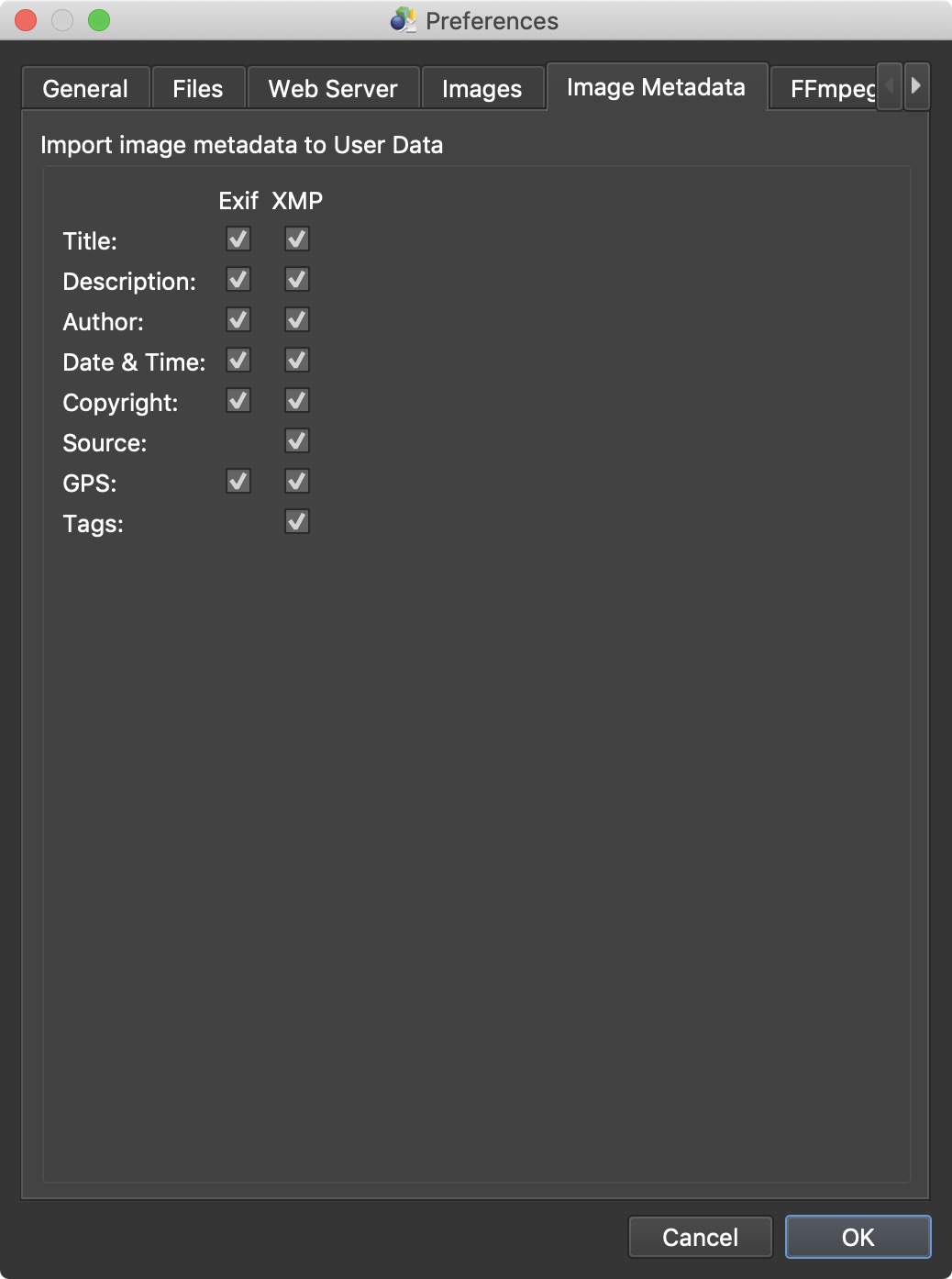The width and height of the screenshot is (952, 1279).
Task: Uncheck the Source XMP checkbox
Action: (297, 441)
